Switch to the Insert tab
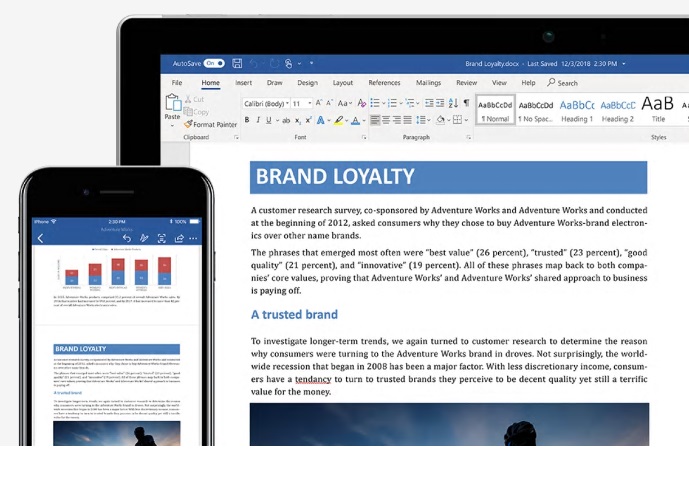689x487 pixels. pyautogui.click(x=243, y=83)
